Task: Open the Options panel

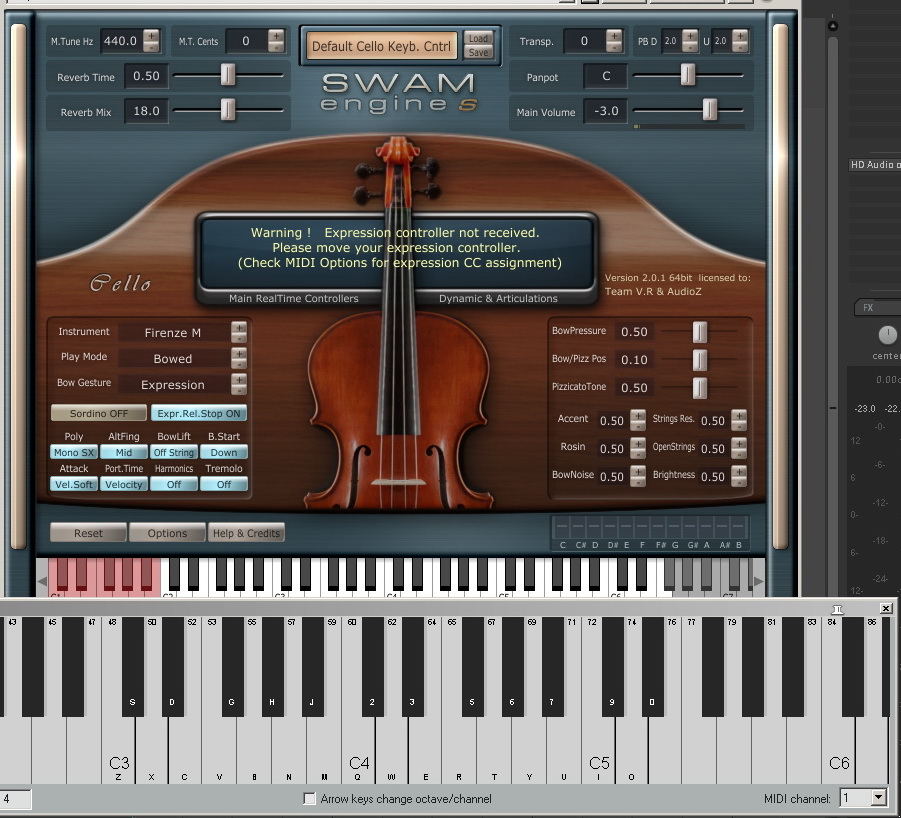Action: click(167, 533)
